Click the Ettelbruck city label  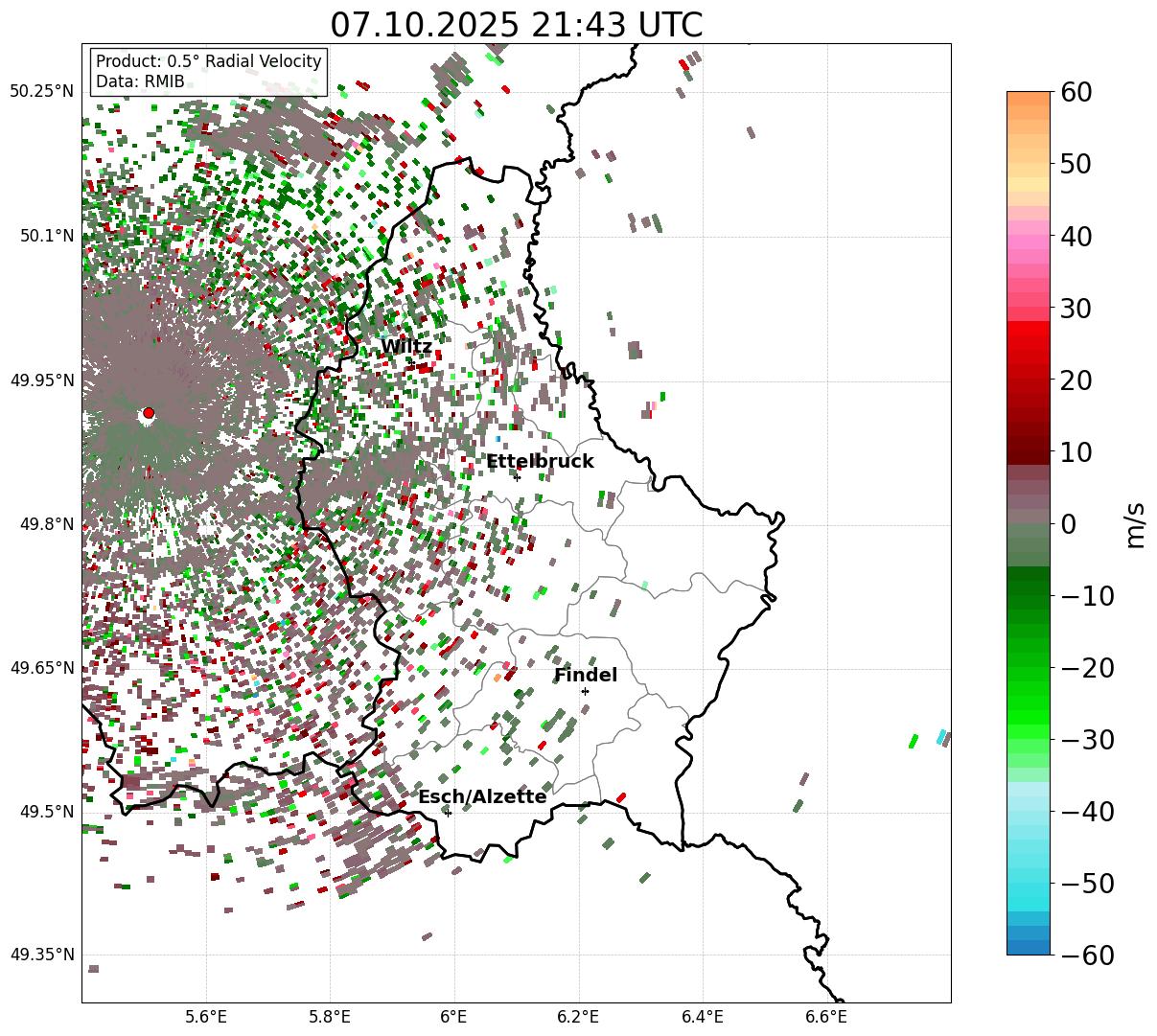pos(540,462)
